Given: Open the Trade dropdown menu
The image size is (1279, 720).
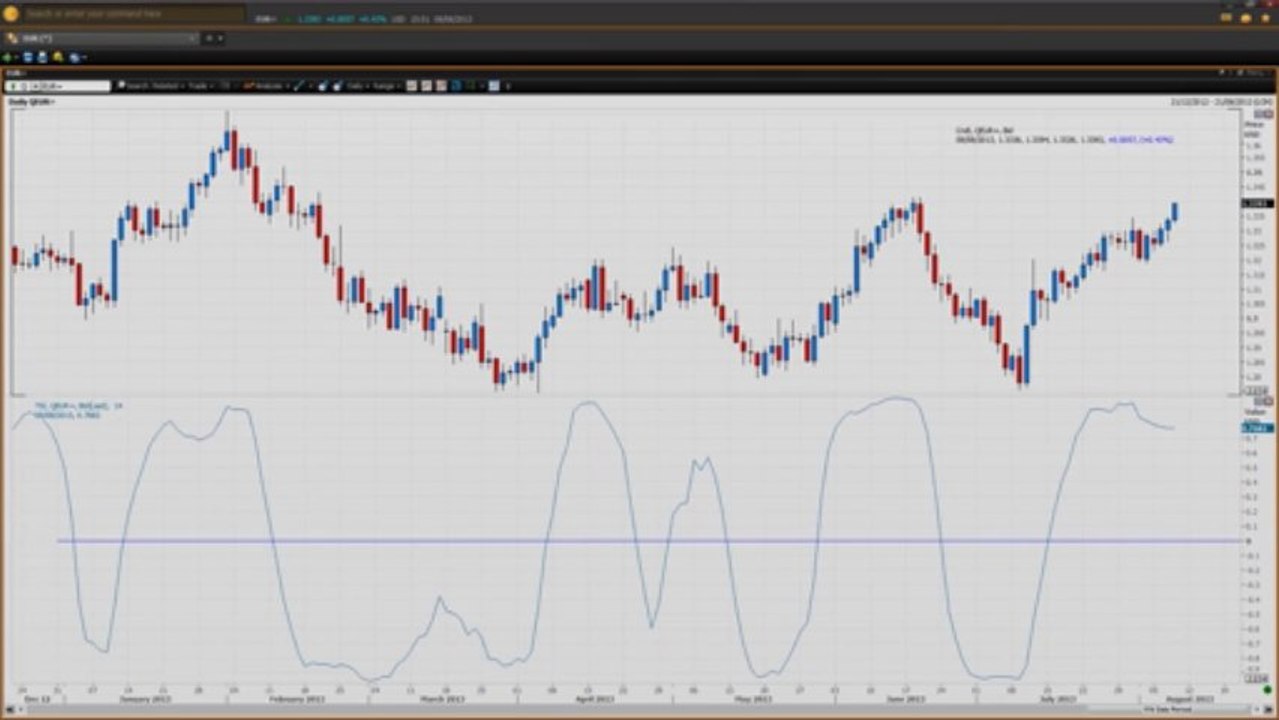Looking at the screenshot, I should (x=200, y=86).
